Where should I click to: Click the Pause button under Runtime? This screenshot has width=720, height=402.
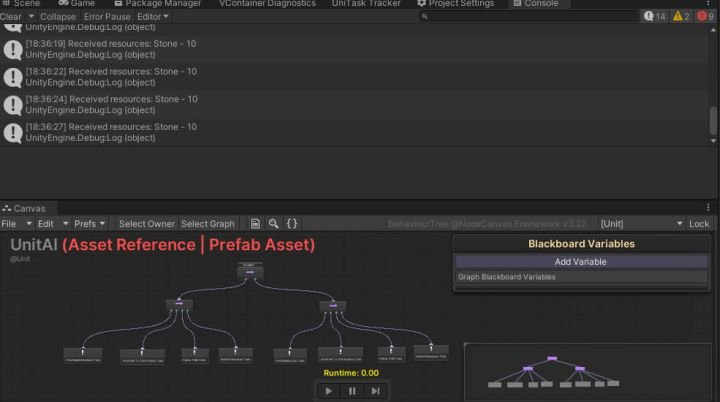point(352,391)
